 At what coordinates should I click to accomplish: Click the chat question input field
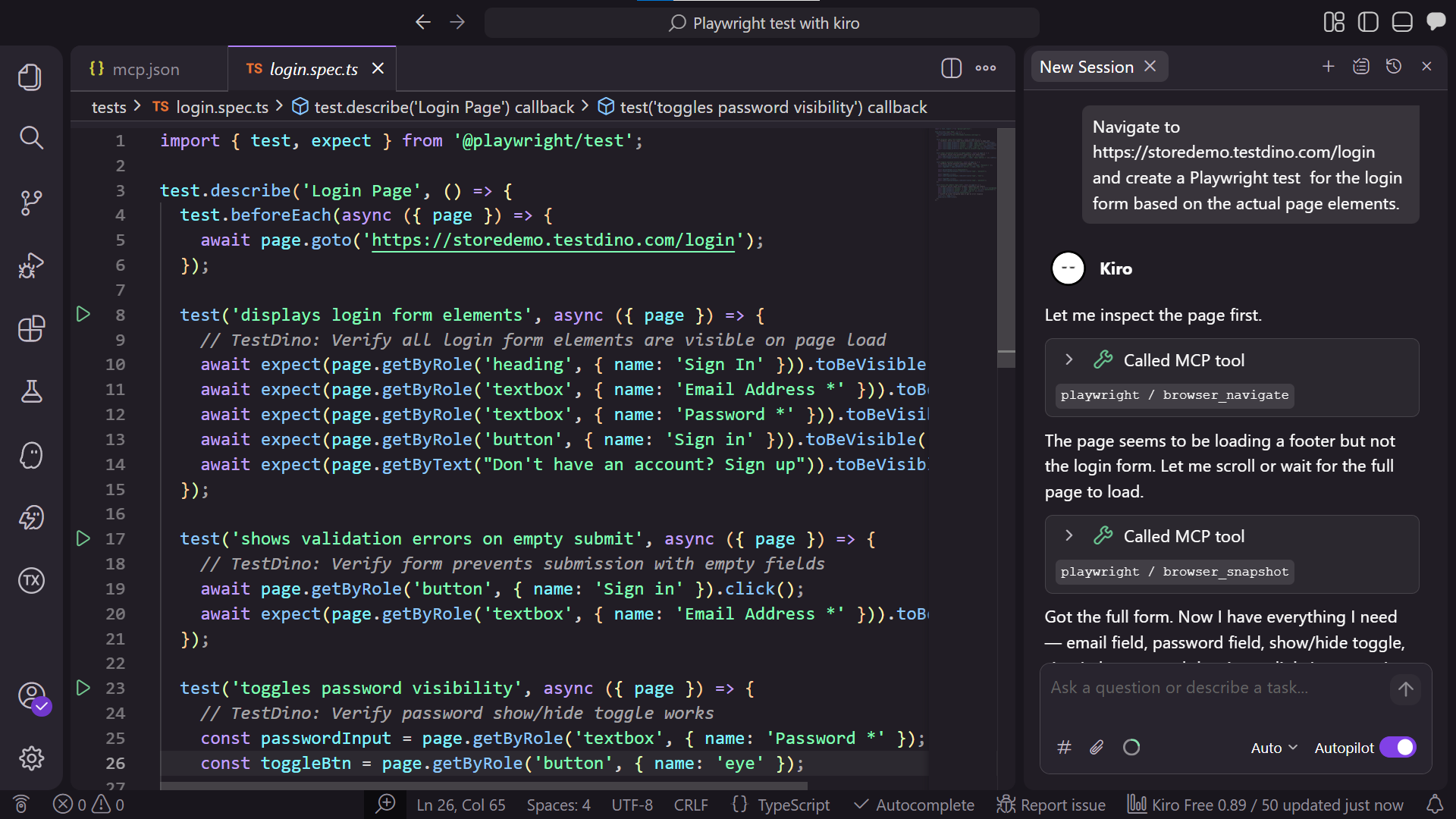tap(1213, 689)
